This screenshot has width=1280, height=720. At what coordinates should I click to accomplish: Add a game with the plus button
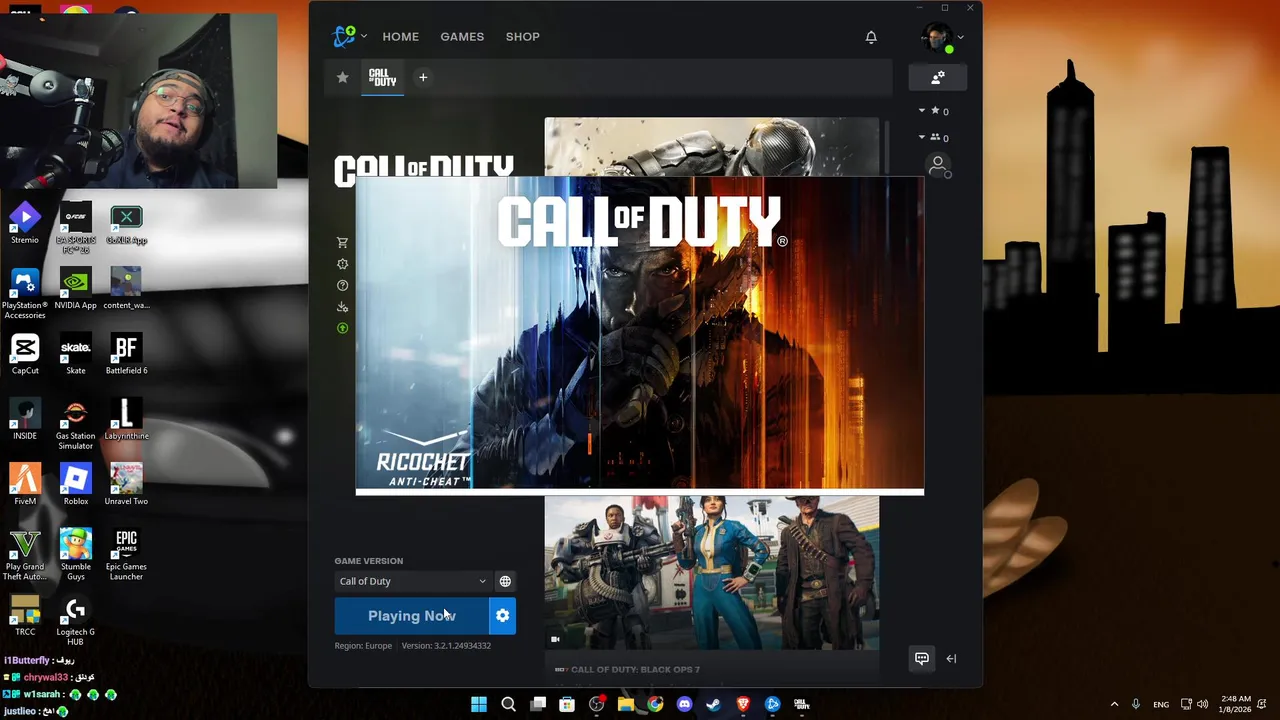point(423,77)
